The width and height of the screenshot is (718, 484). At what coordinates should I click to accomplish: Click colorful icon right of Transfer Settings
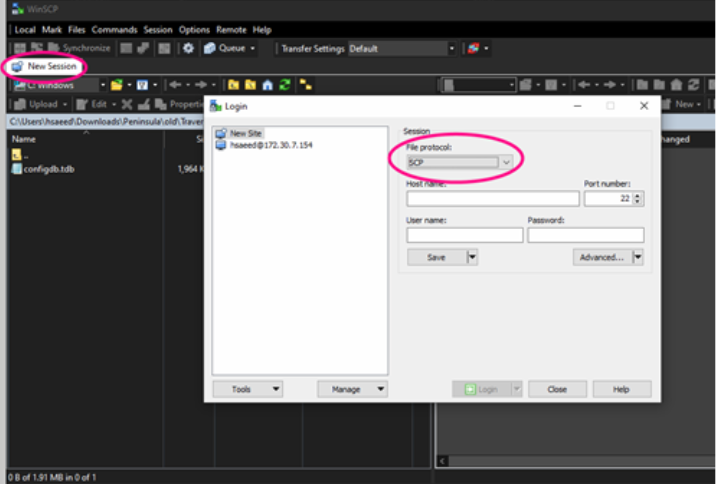click(x=473, y=48)
